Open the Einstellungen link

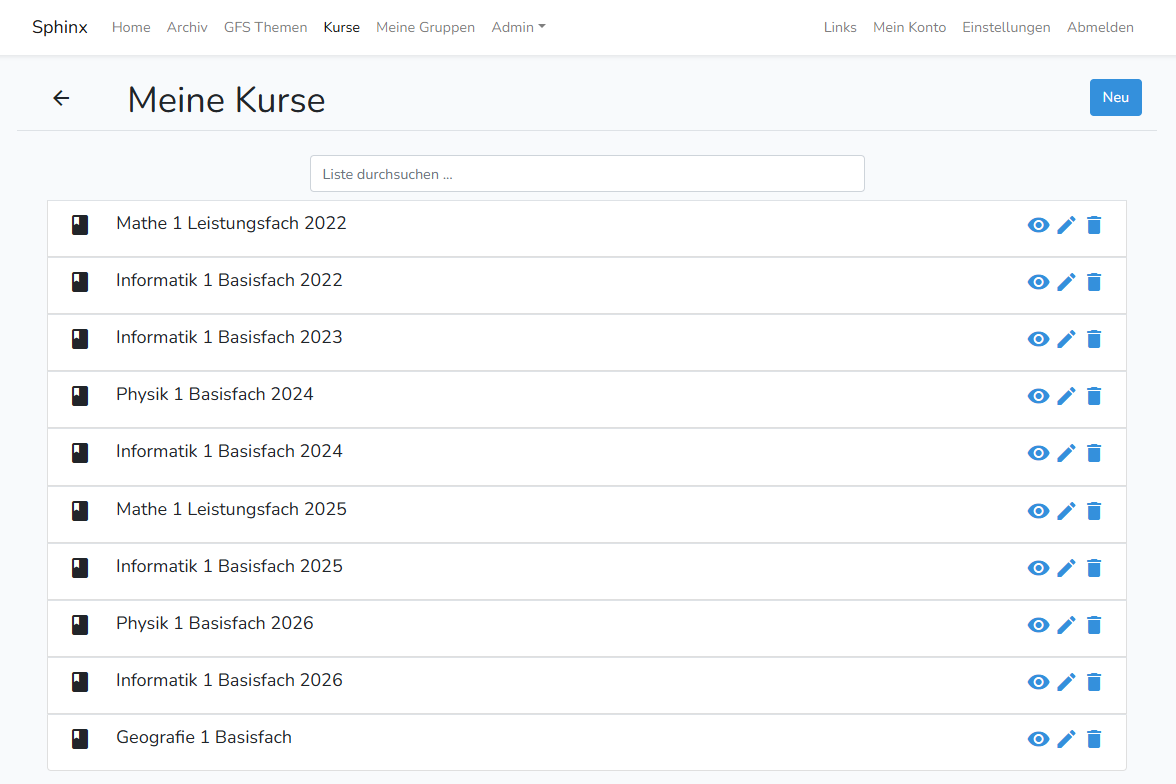1006,27
